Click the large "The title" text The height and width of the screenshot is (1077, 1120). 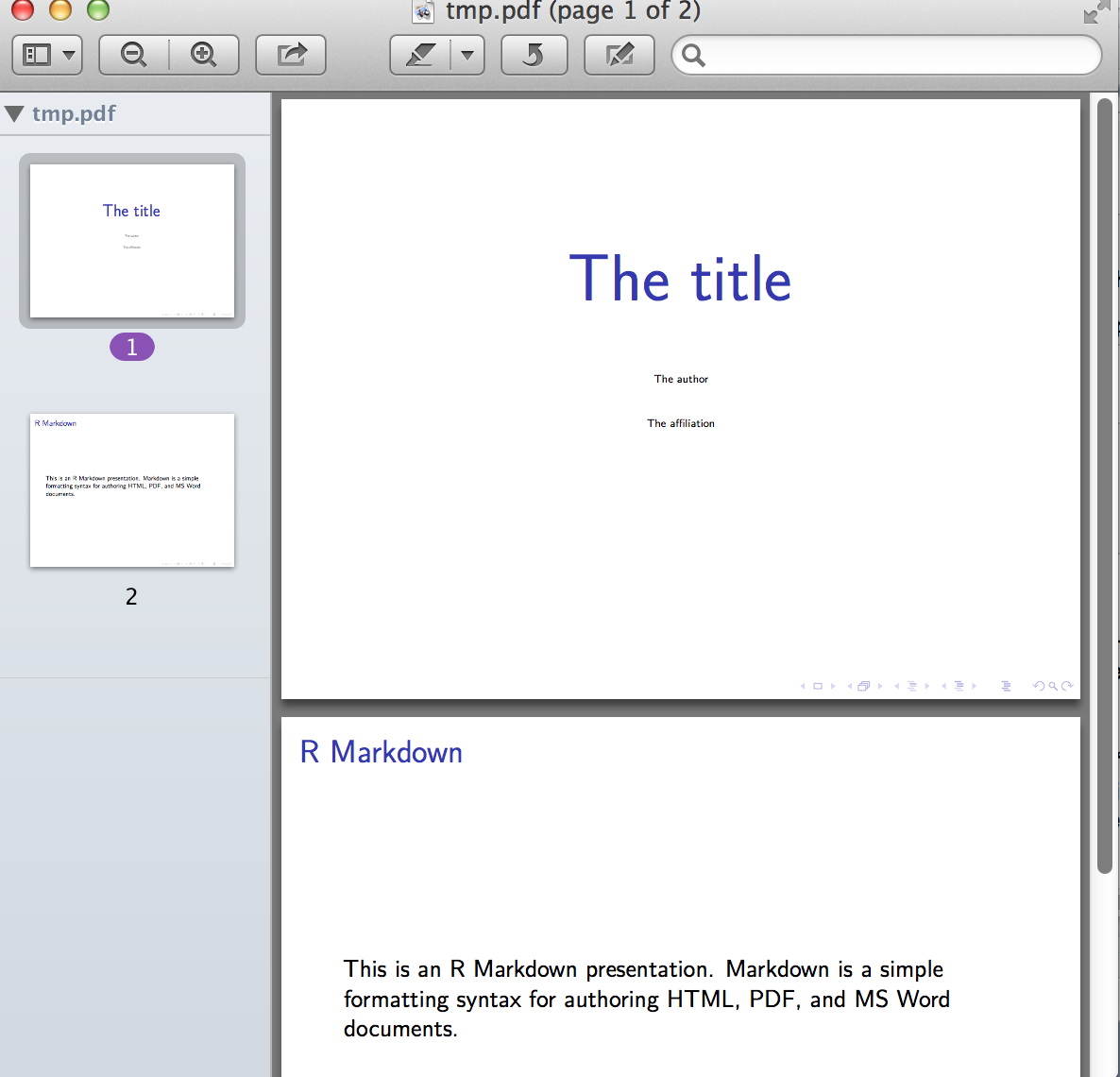[x=680, y=279]
